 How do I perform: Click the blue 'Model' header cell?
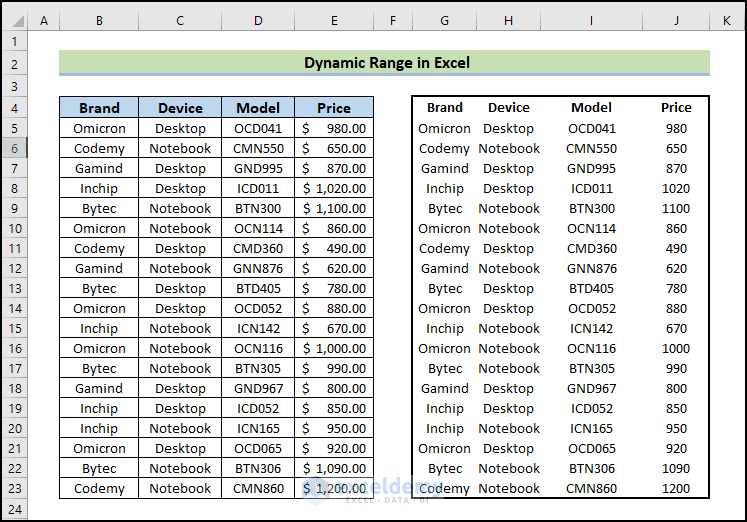258,108
